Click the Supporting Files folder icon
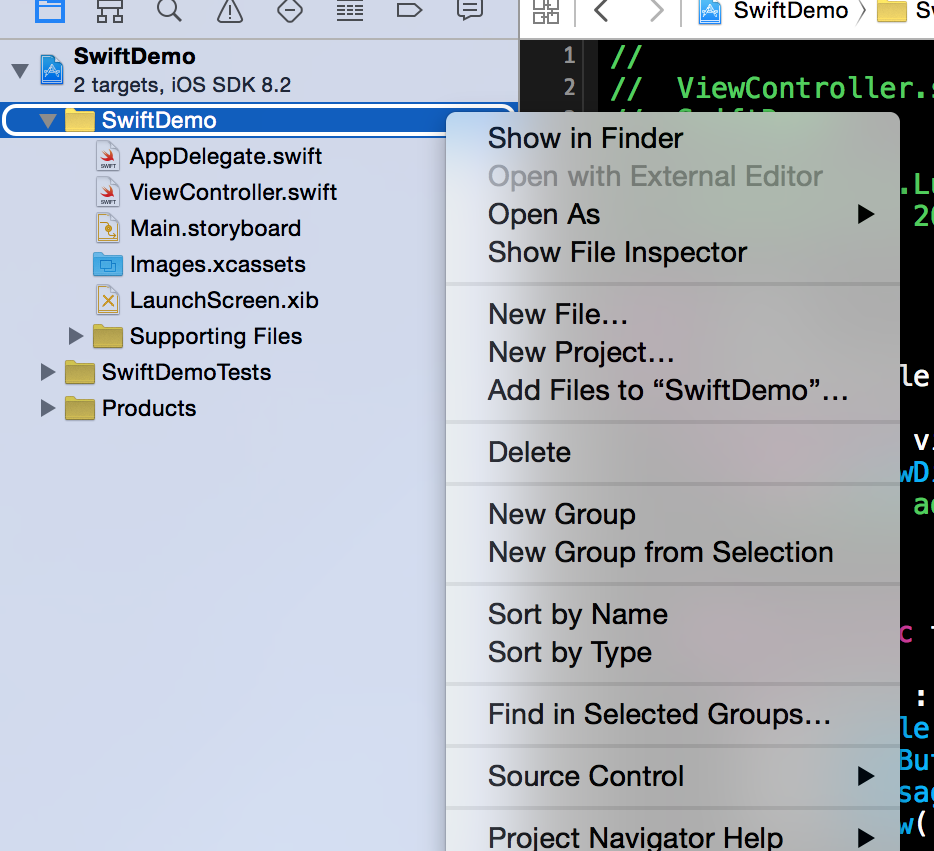934x851 pixels. click(108, 336)
